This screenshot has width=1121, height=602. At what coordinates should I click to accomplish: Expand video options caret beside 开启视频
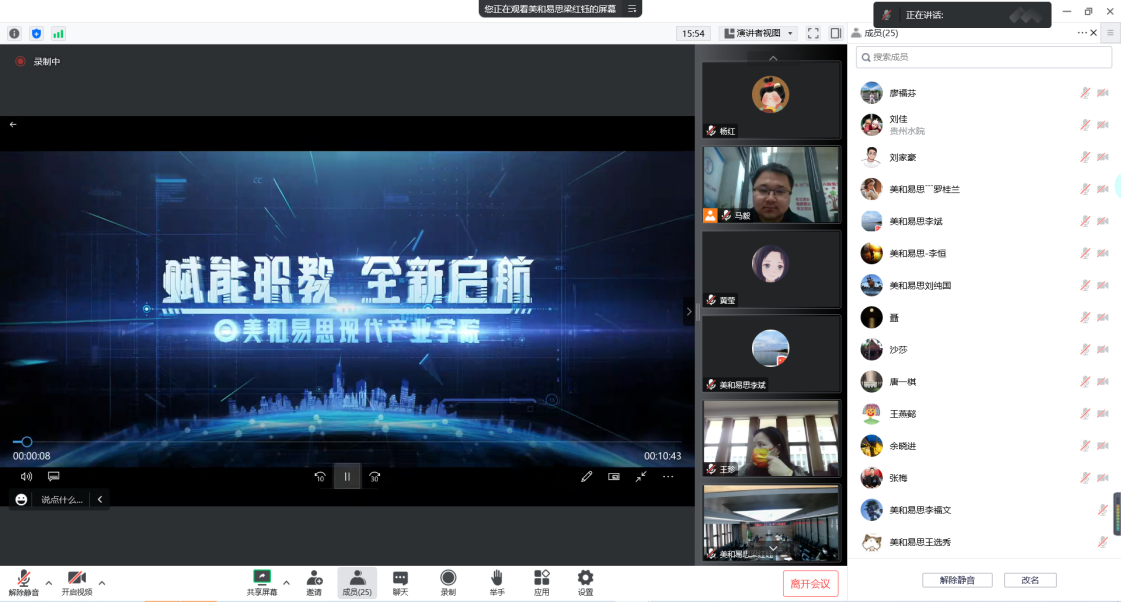coord(102,583)
